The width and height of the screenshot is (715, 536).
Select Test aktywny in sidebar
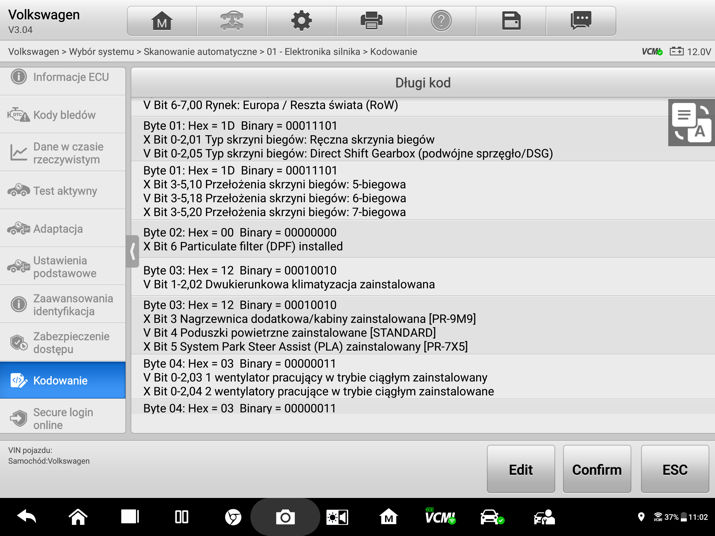tap(62, 191)
